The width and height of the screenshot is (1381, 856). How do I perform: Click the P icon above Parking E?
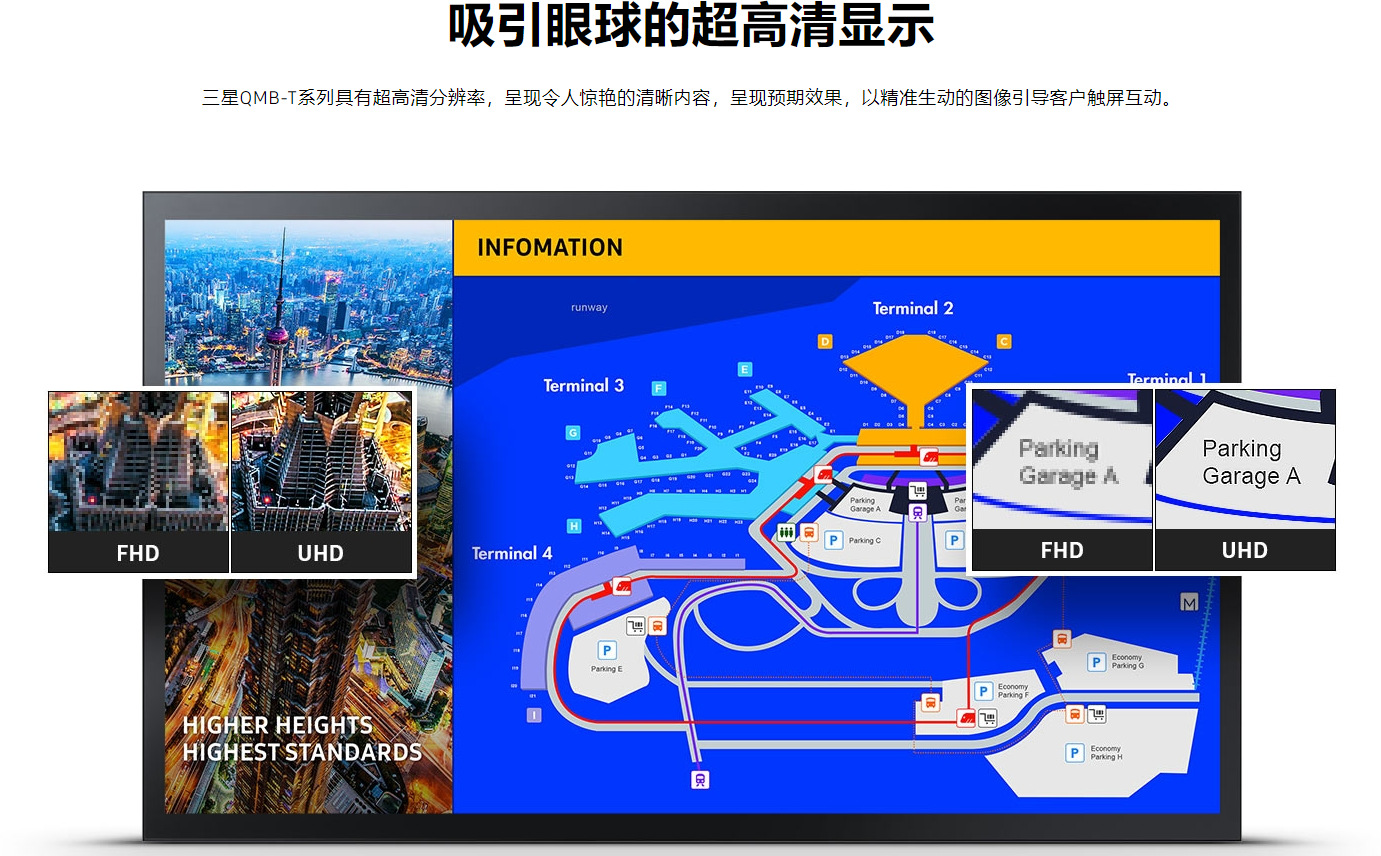(606, 651)
